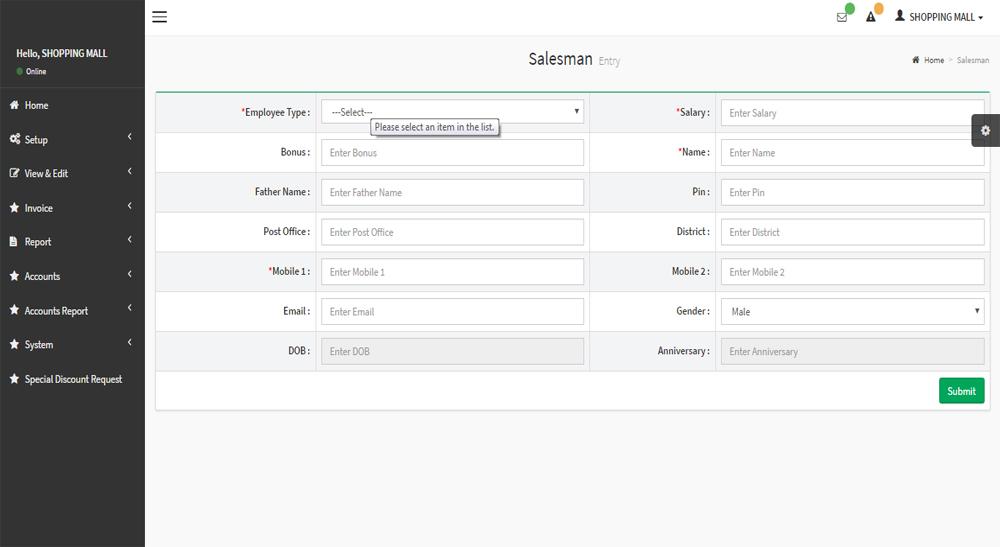Click the Special Discount Request star icon

[14, 379]
